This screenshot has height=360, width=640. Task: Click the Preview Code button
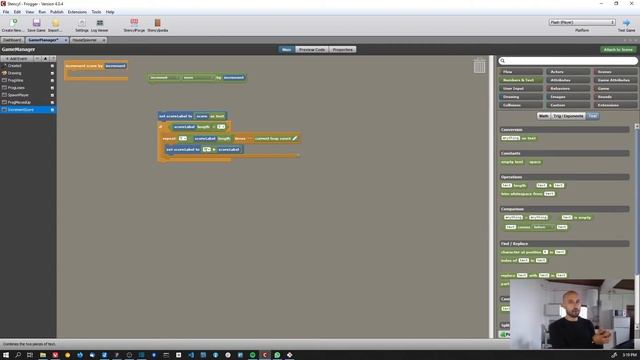coord(312,49)
